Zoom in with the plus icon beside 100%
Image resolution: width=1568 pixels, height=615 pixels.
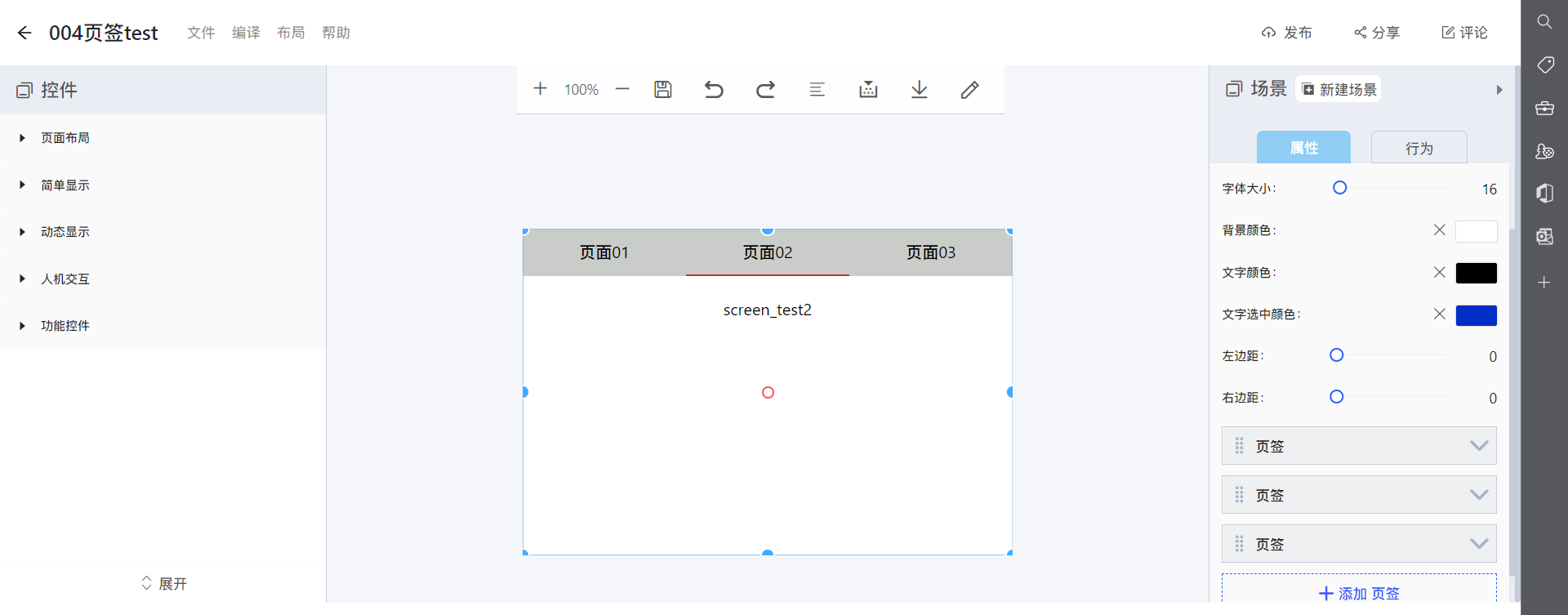click(x=540, y=88)
